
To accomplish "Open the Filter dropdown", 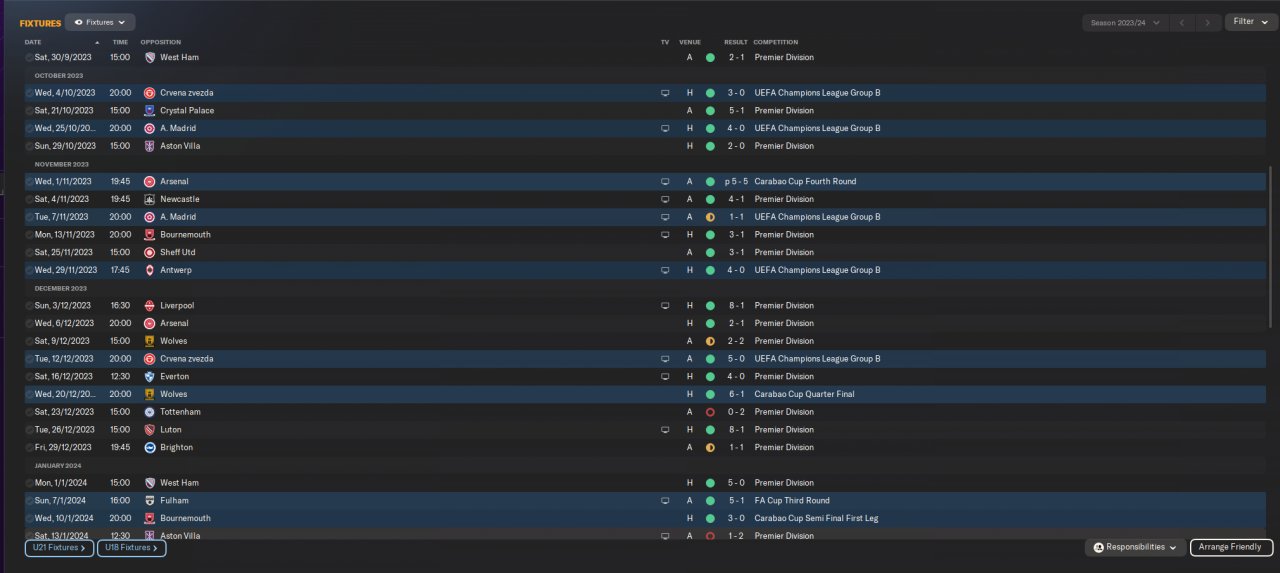I will (1250, 21).
